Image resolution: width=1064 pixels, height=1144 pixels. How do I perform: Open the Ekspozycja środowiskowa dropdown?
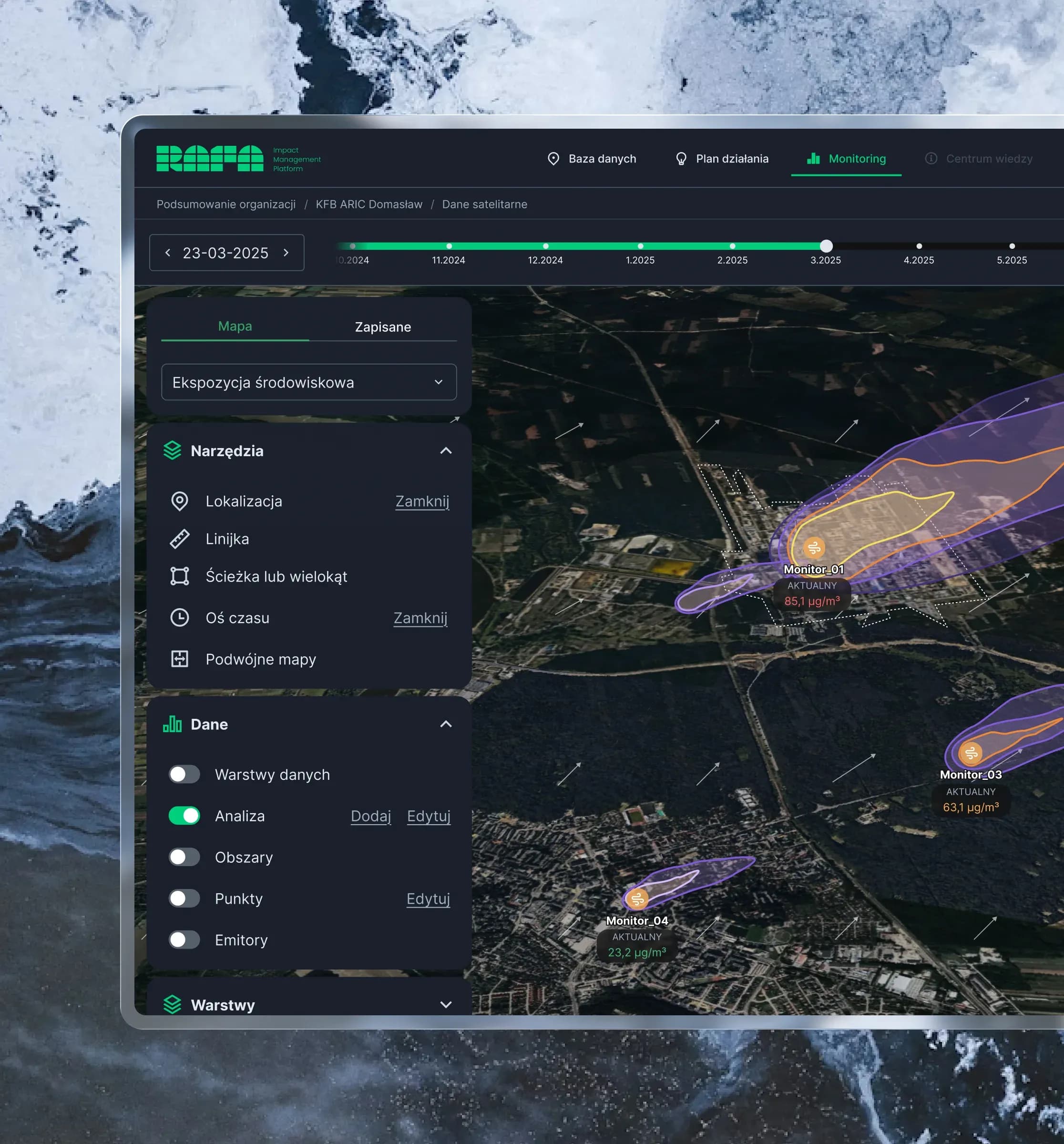pyautogui.click(x=309, y=382)
